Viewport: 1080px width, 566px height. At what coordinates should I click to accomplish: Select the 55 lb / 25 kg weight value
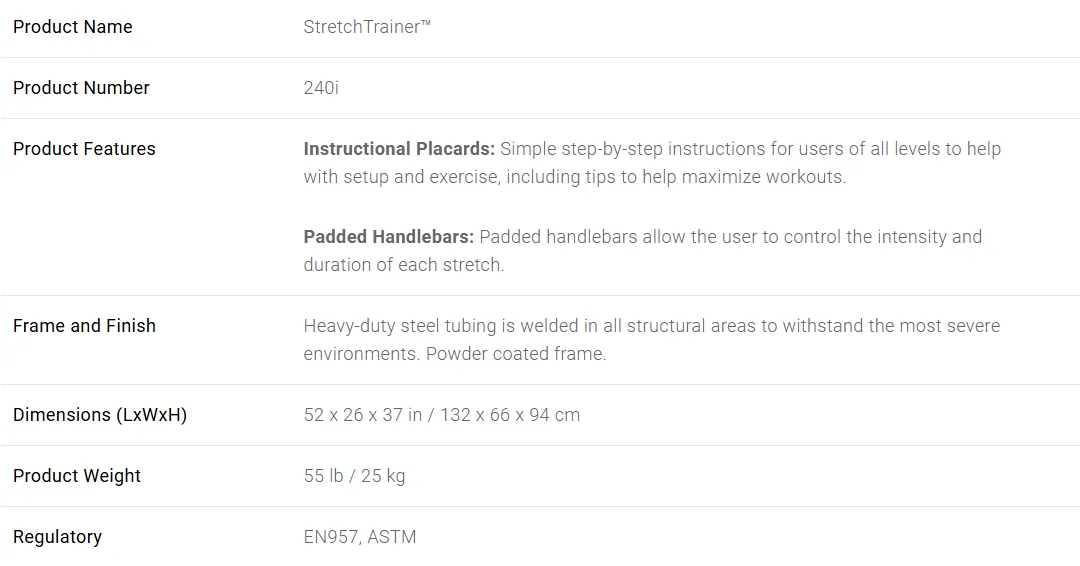coord(354,476)
